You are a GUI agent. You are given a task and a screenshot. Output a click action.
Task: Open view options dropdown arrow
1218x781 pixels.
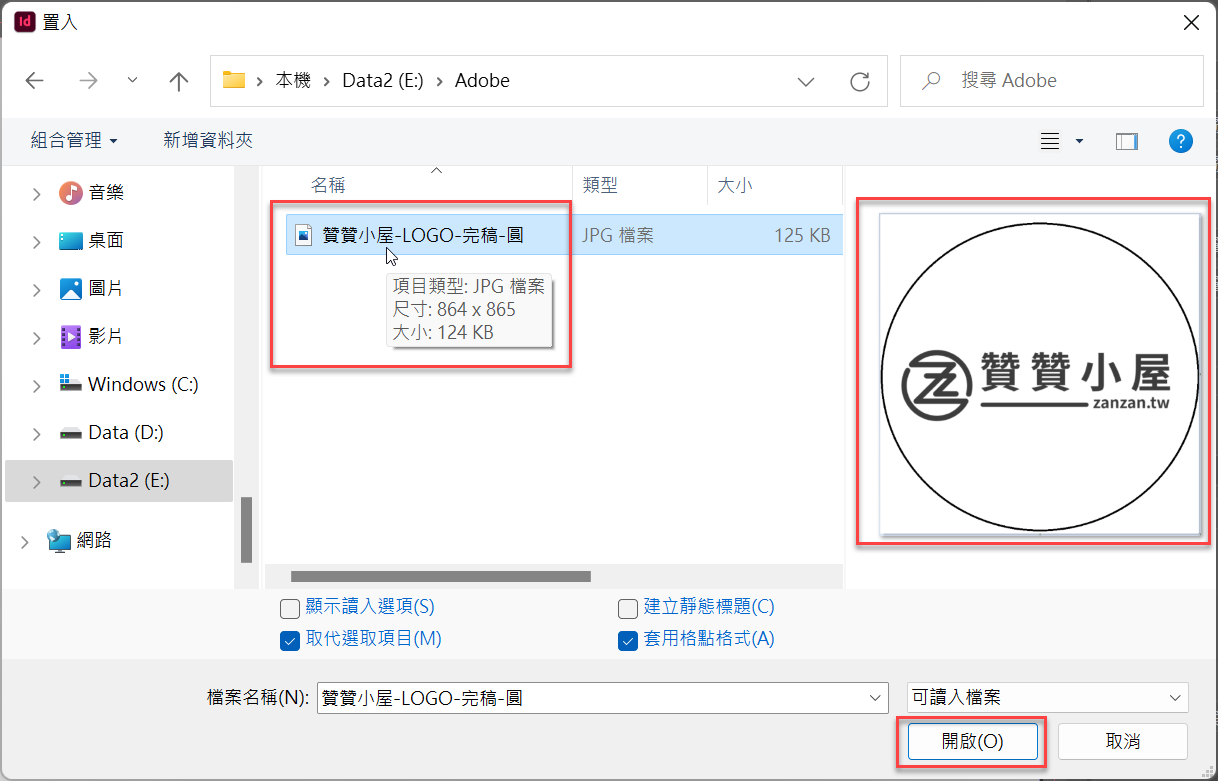point(1079,142)
